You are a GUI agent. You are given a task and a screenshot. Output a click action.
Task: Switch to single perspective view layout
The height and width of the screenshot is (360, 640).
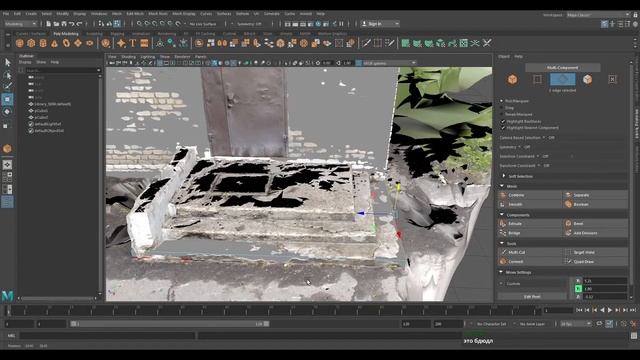(7, 164)
